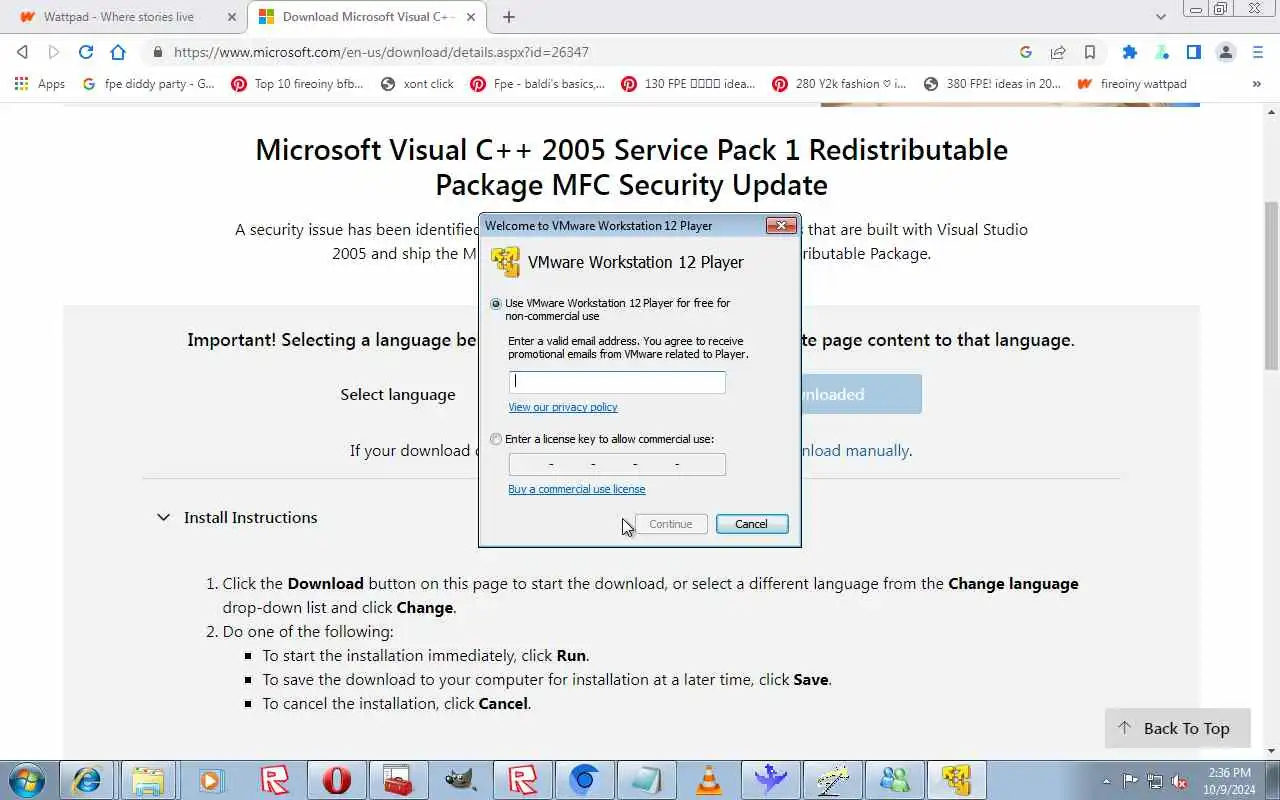Screen dimensions: 1280x800
Task: Open Windows Explorer folder in taskbar
Action: (148, 780)
